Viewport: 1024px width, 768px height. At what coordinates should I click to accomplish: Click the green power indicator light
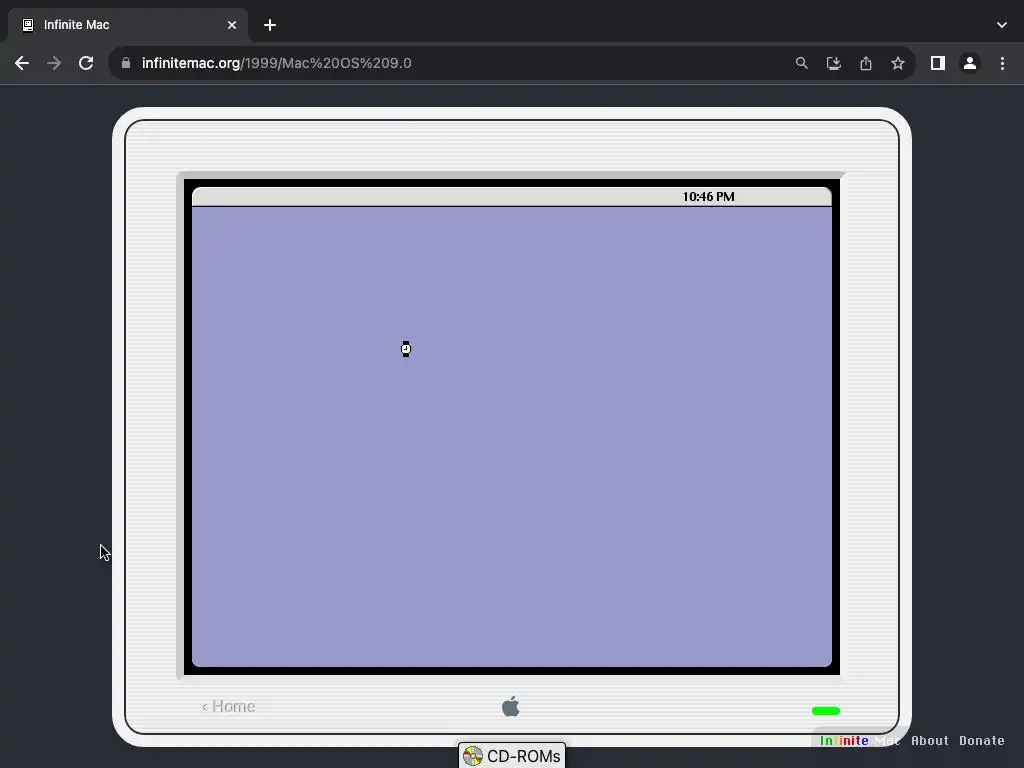pyautogui.click(x=825, y=711)
